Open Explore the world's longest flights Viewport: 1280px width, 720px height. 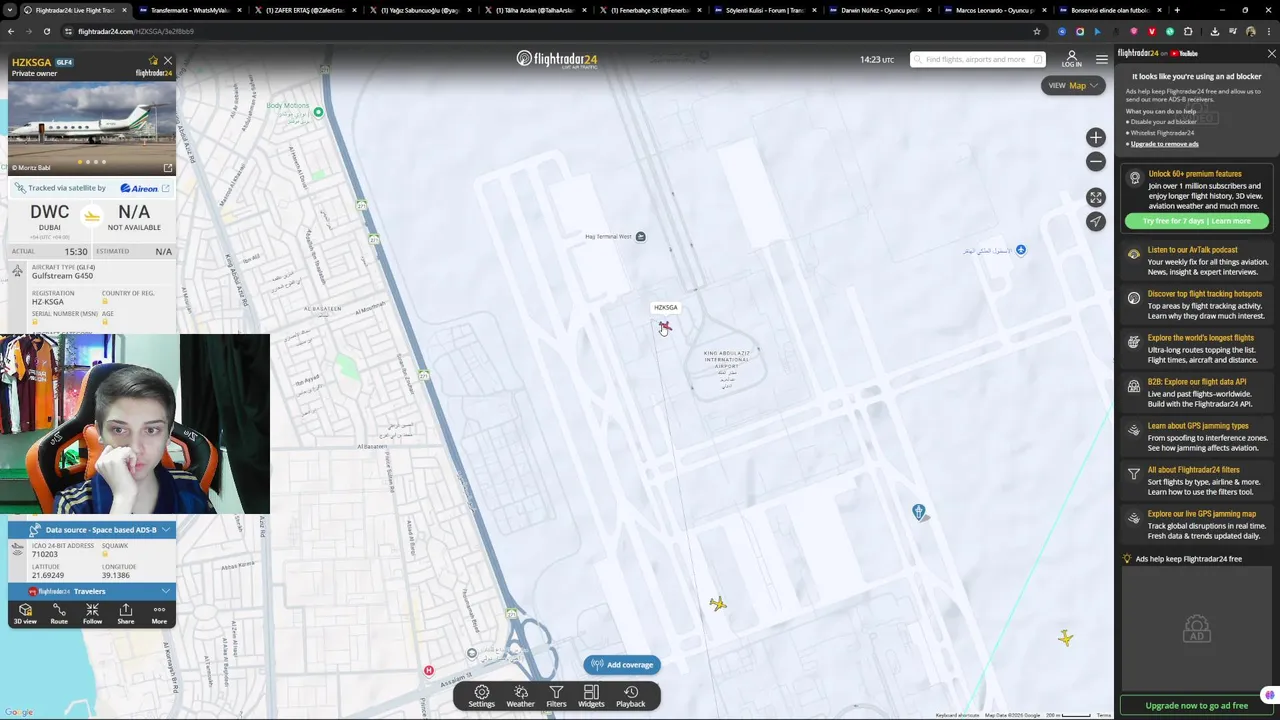[x=1197, y=349]
